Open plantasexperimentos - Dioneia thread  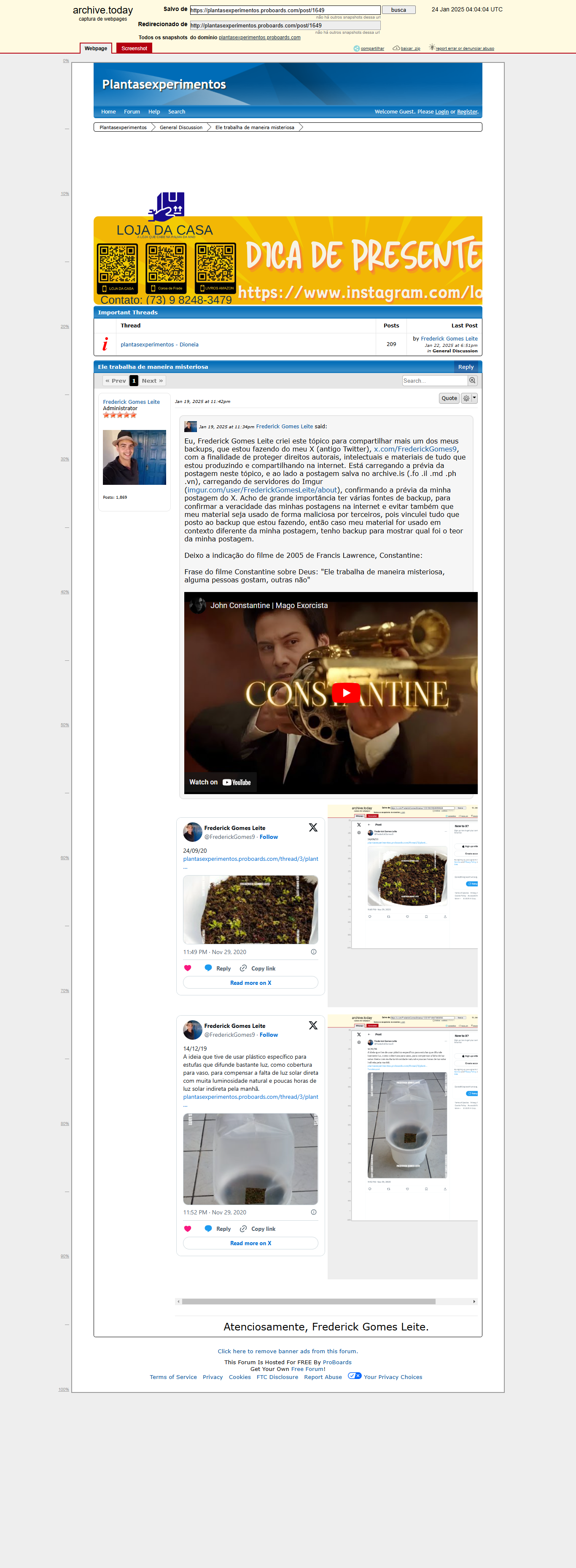(159, 344)
